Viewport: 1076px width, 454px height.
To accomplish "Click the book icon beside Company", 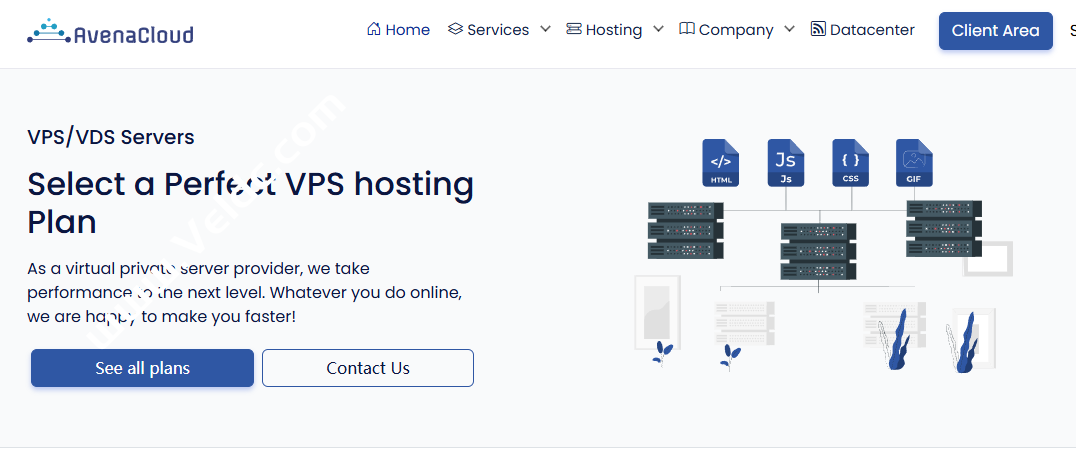I will pos(687,29).
